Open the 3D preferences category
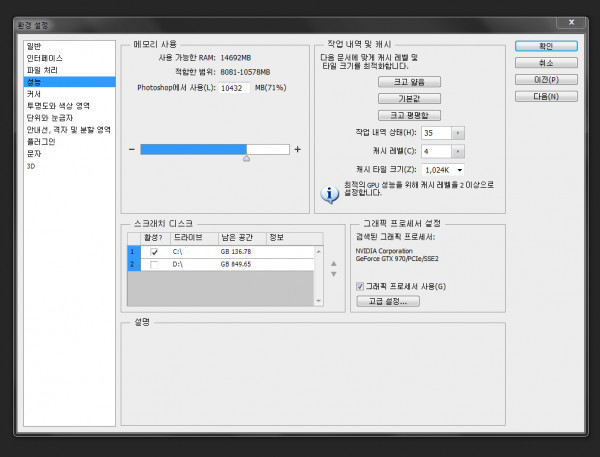The image size is (600, 457). pyautogui.click(x=31, y=167)
